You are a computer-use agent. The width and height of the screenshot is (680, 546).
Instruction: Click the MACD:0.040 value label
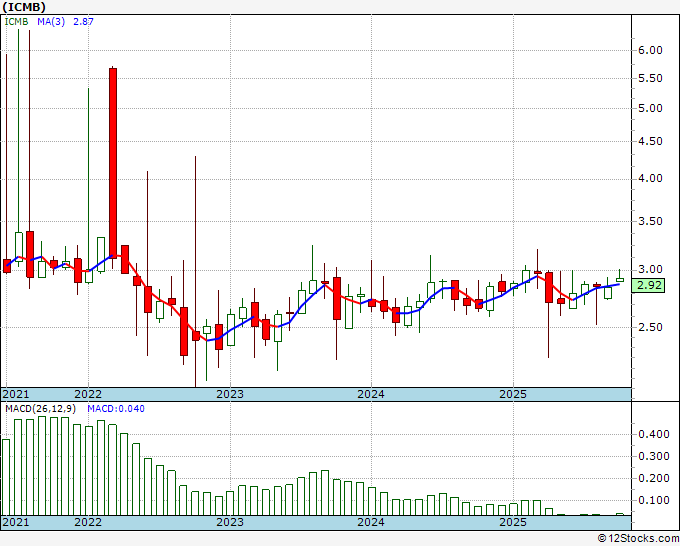tap(116, 409)
